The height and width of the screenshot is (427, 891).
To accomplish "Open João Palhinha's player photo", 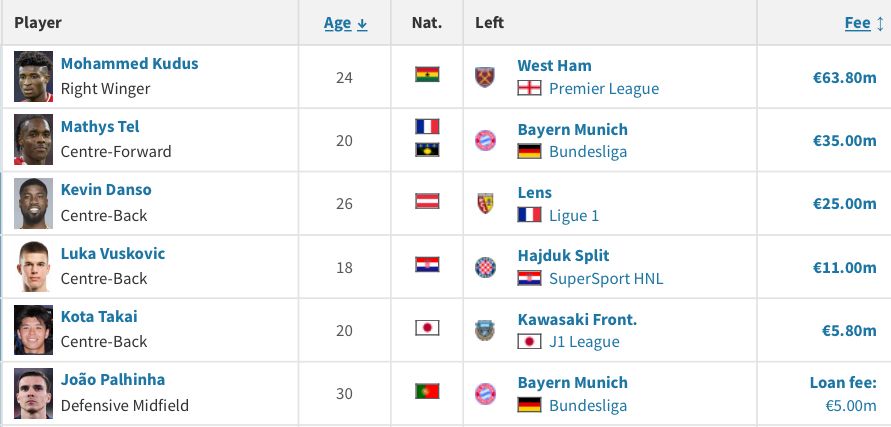I will 34,393.
